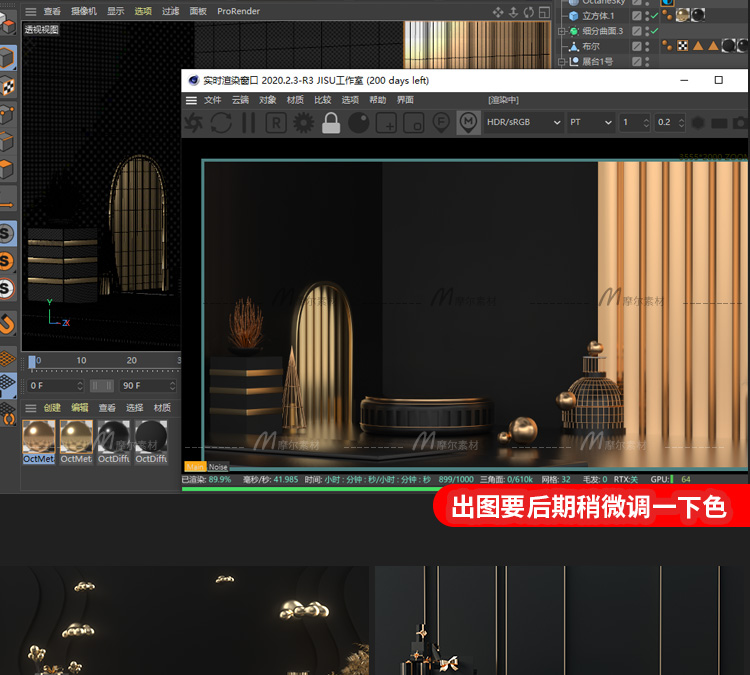Viewport: 750px width, 675px height.
Task: Select the first OctMet gold material thumbnail
Action: (x=39, y=436)
